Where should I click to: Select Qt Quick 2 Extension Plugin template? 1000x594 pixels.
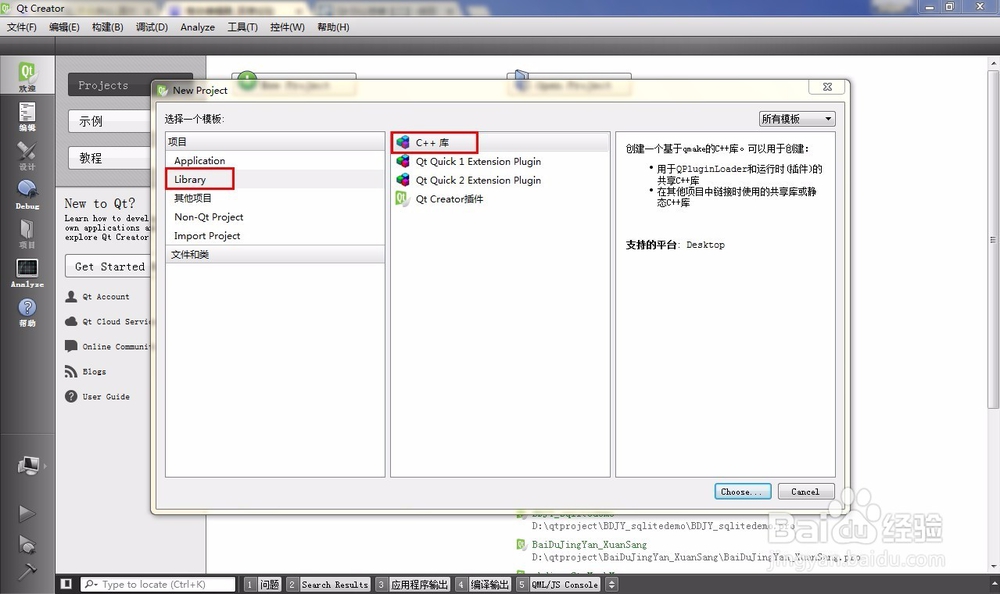coord(500,180)
